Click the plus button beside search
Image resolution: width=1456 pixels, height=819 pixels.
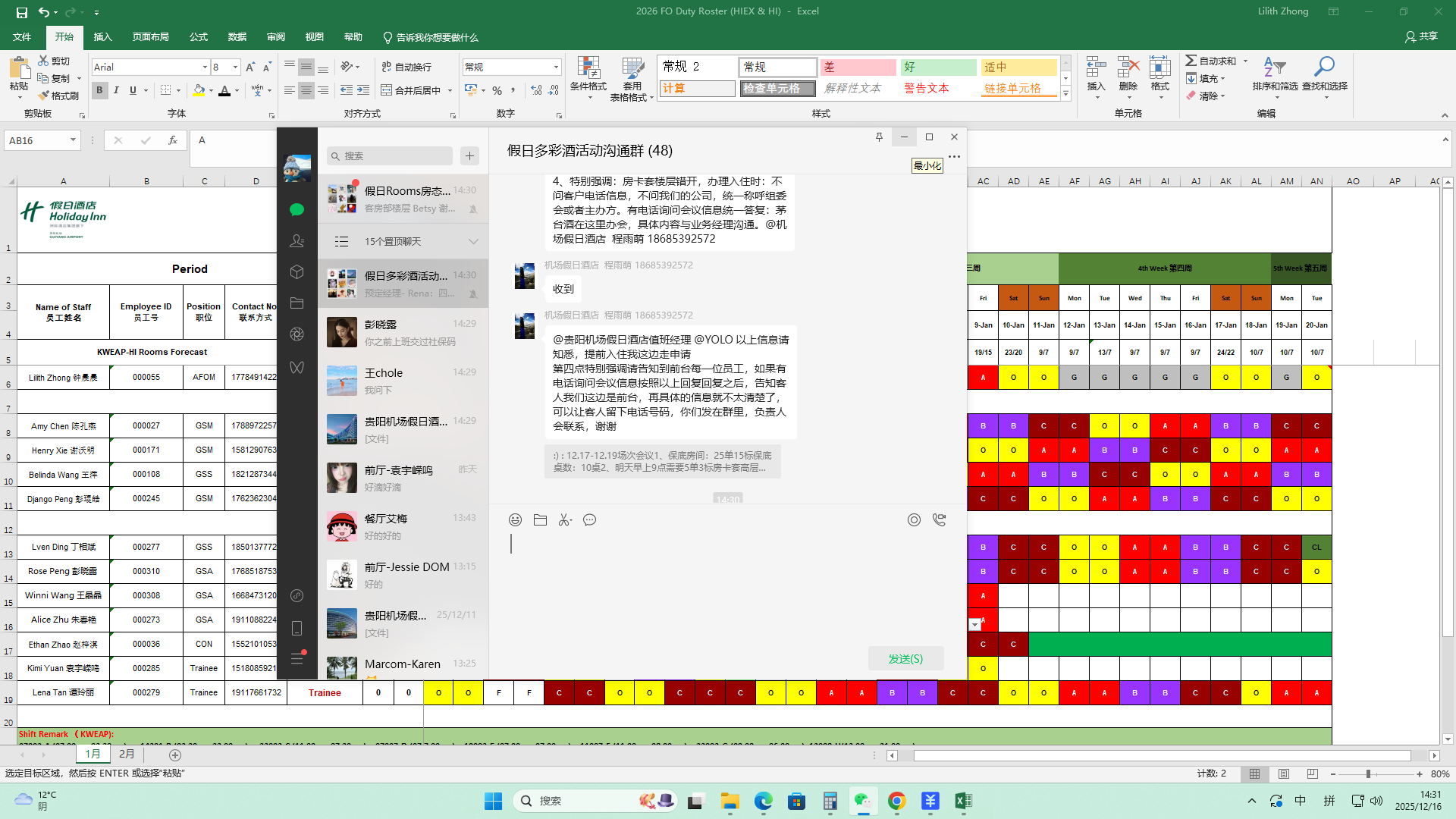click(x=469, y=155)
